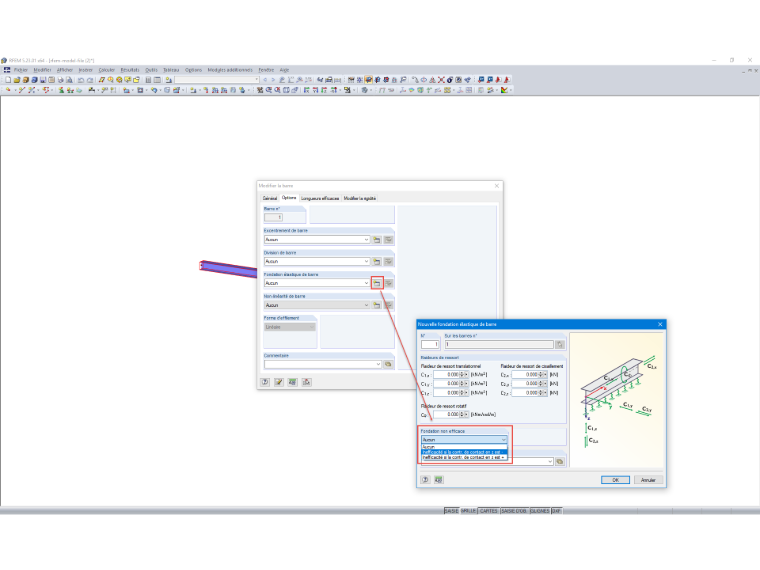Click the Redo toolbar icon
The image size is (760, 570).
[x=90, y=79]
